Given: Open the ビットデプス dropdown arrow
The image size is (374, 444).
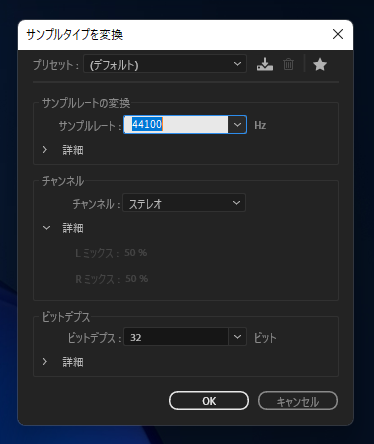Looking at the screenshot, I should (x=237, y=337).
